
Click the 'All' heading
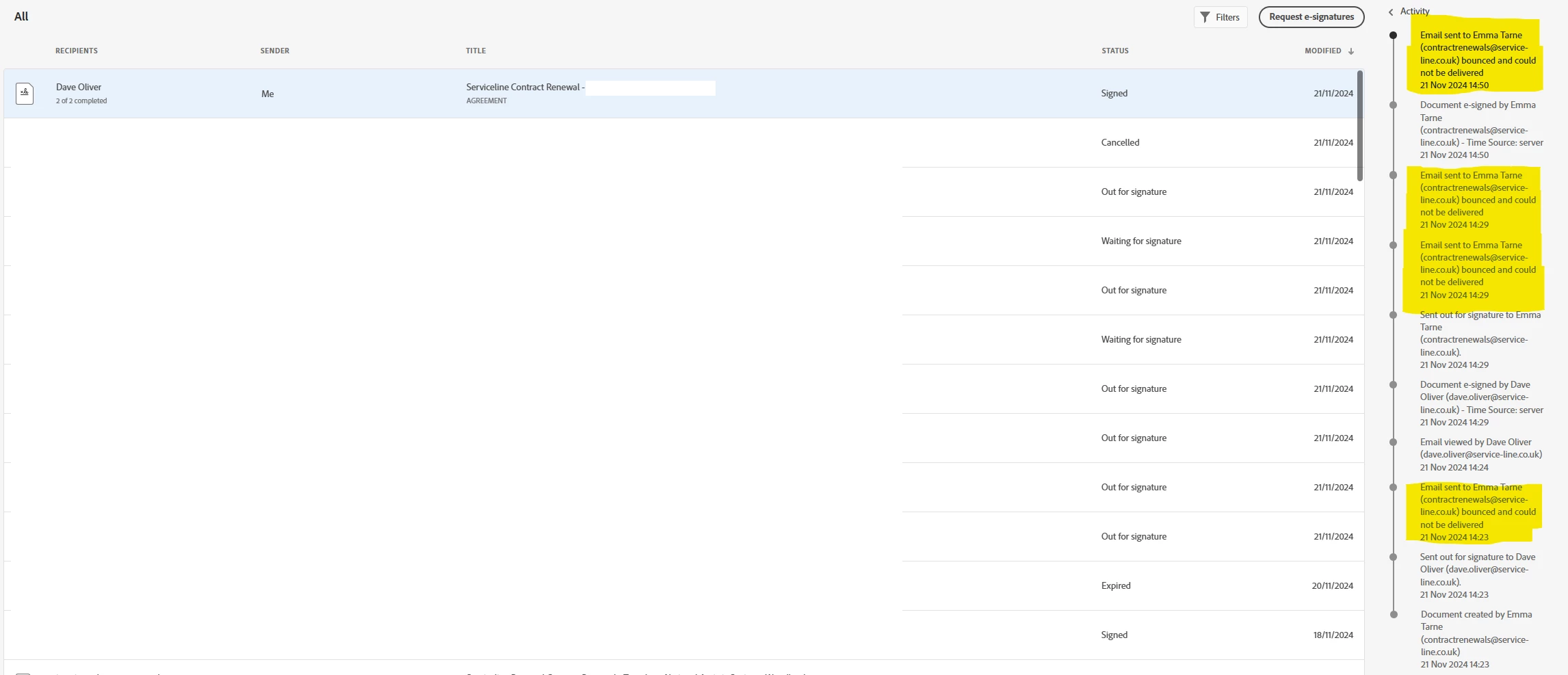(x=21, y=16)
